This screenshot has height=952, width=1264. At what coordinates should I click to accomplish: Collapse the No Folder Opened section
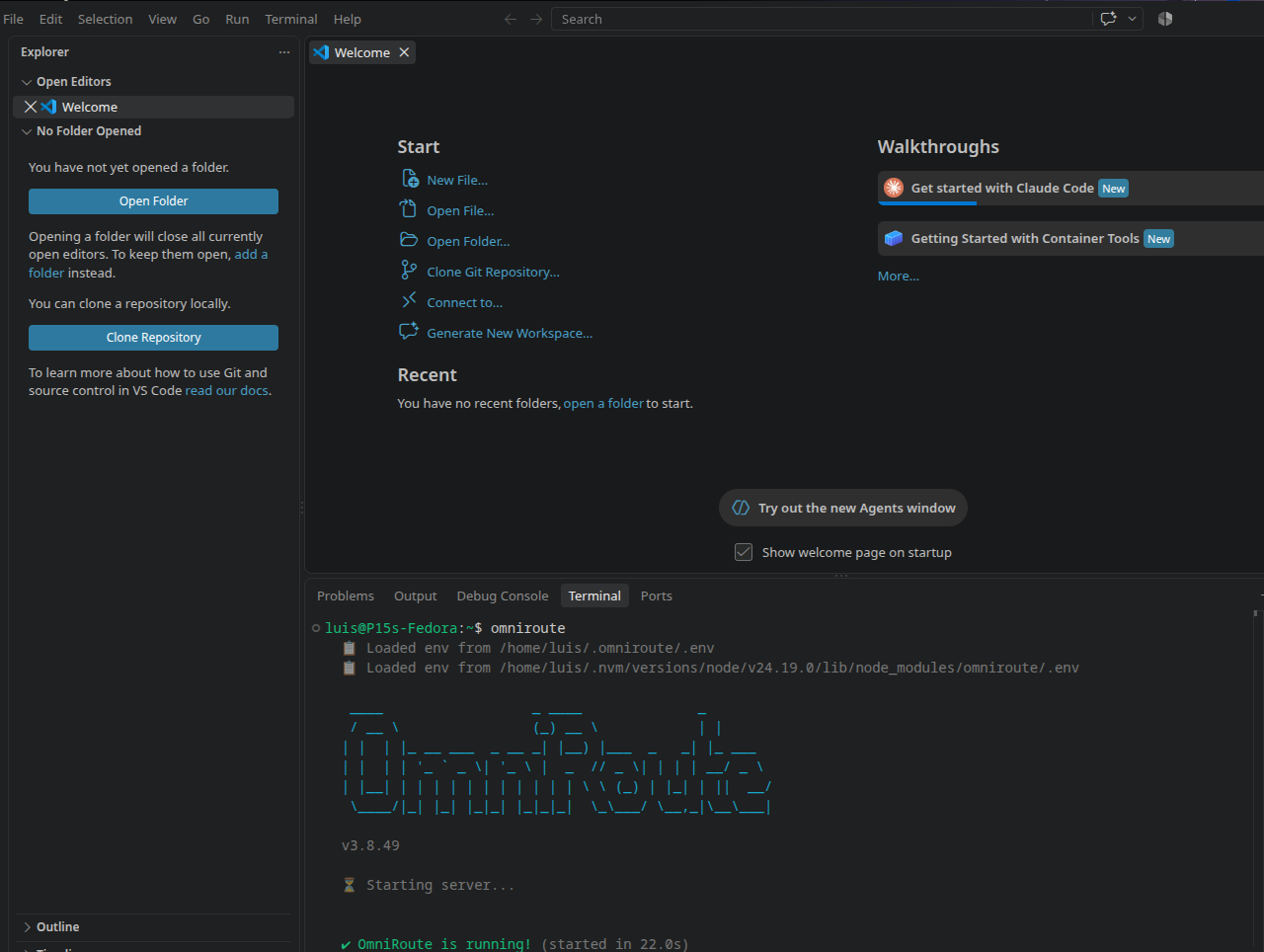click(x=27, y=131)
